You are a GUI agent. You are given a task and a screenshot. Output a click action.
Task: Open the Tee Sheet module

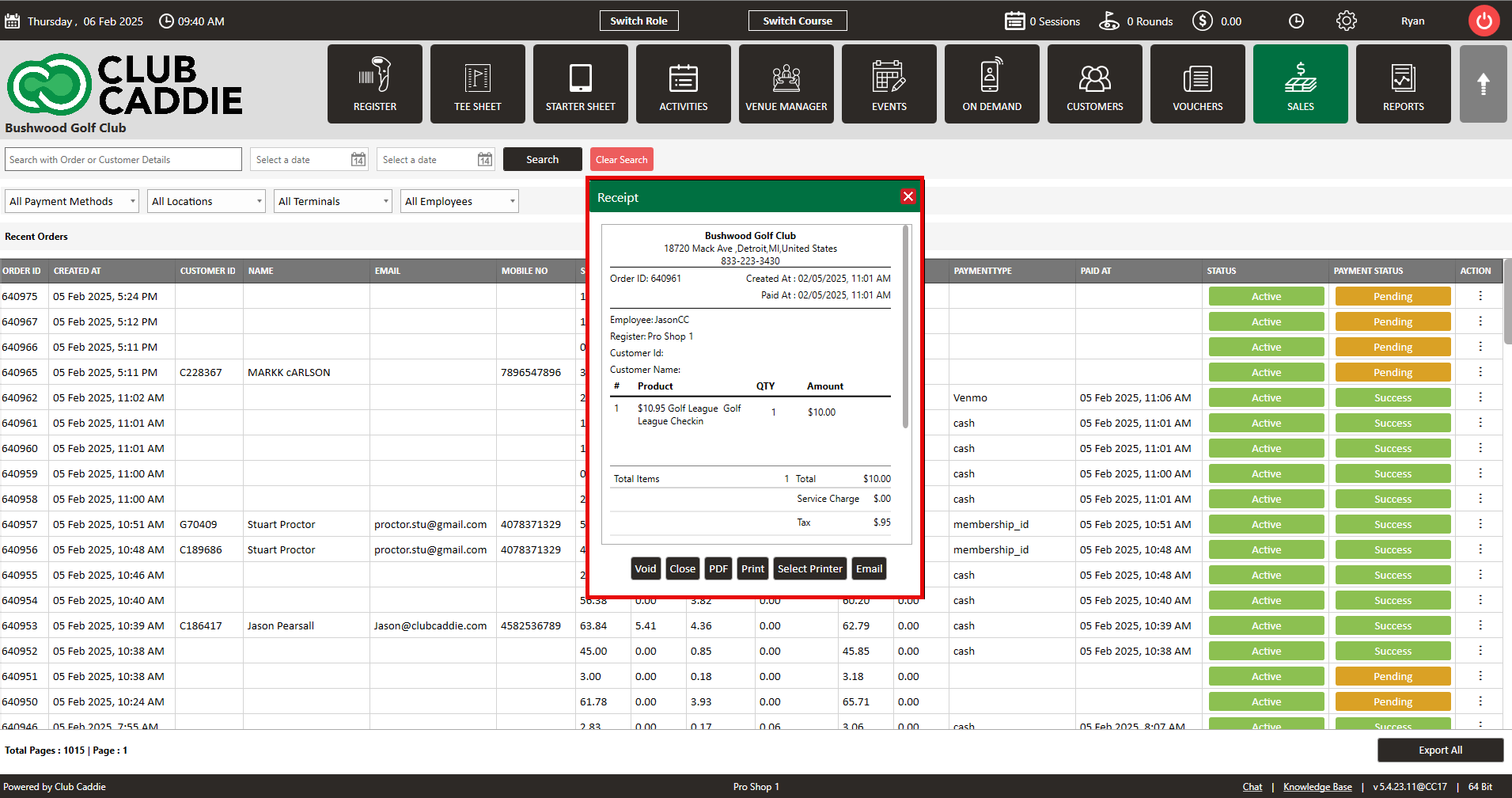(x=478, y=84)
